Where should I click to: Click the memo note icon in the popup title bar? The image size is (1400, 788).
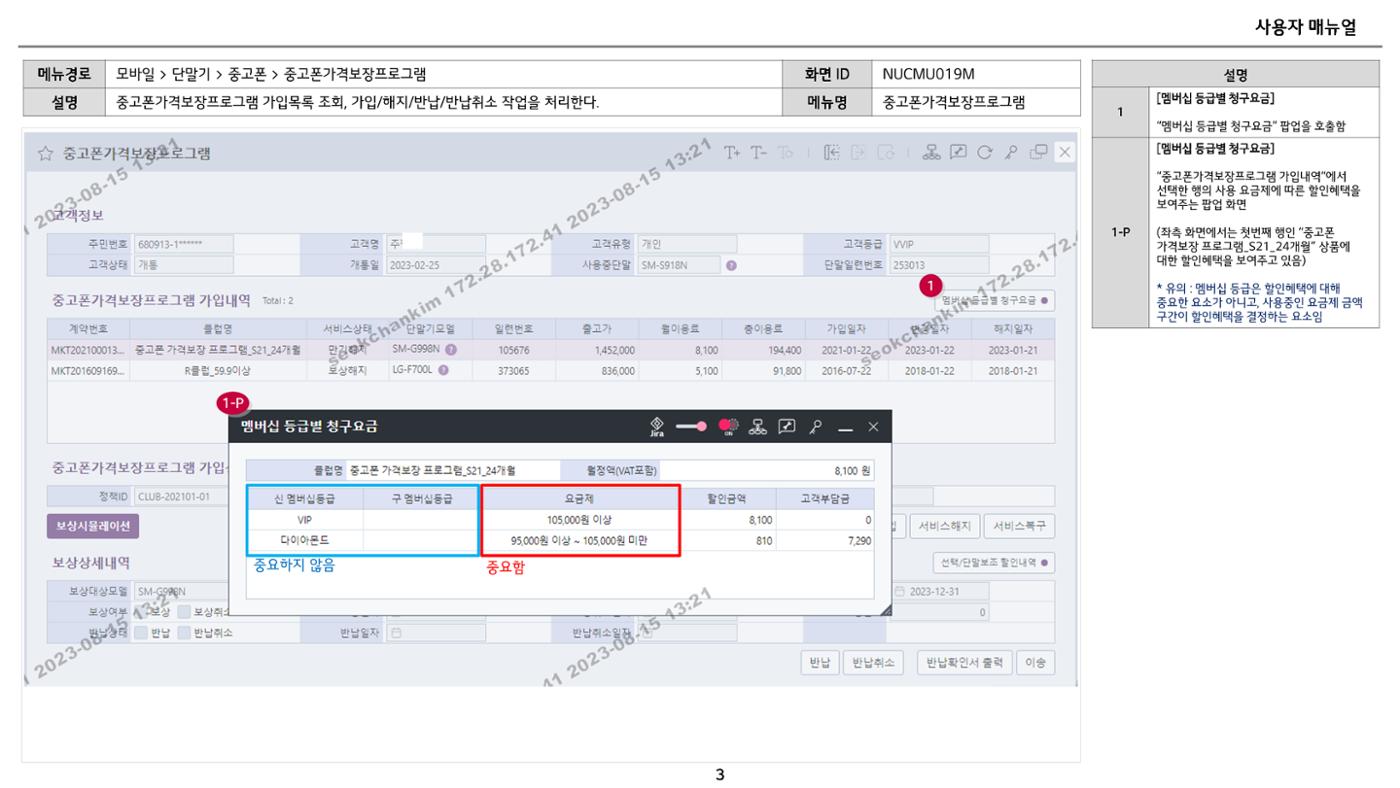point(788,427)
